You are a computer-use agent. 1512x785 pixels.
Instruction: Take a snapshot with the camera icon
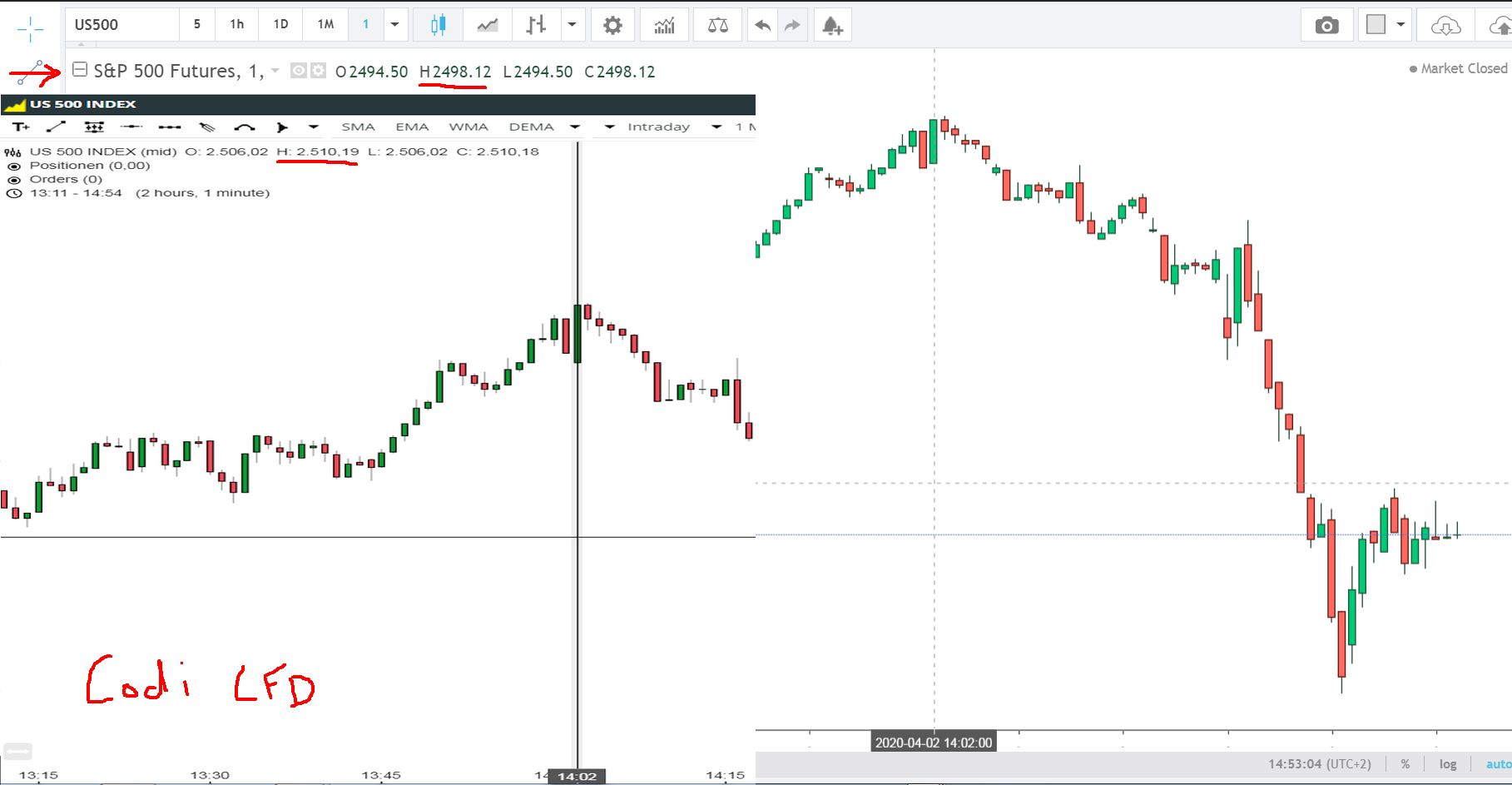(1326, 24)
